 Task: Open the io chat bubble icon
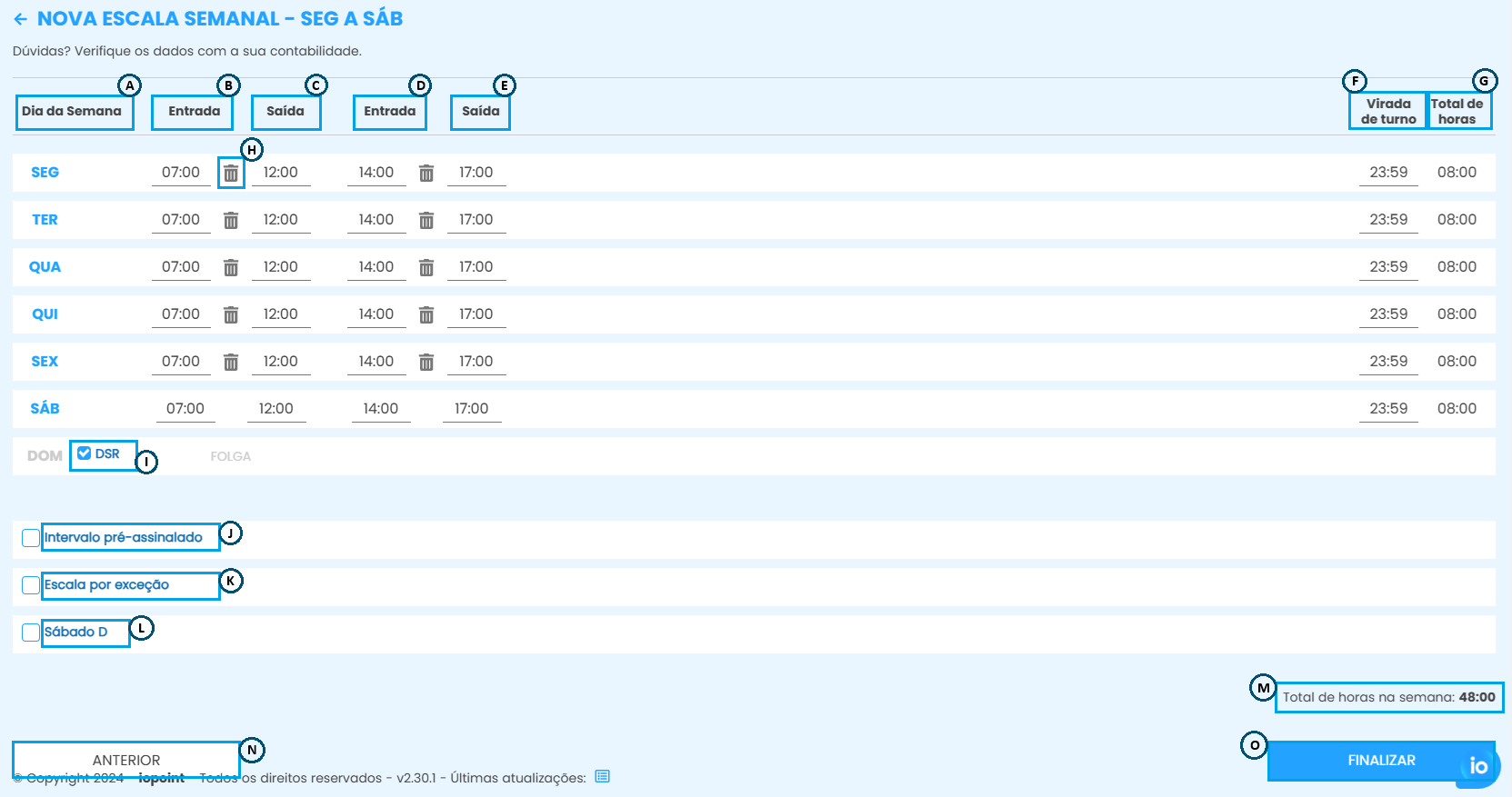coord(1478,766)
